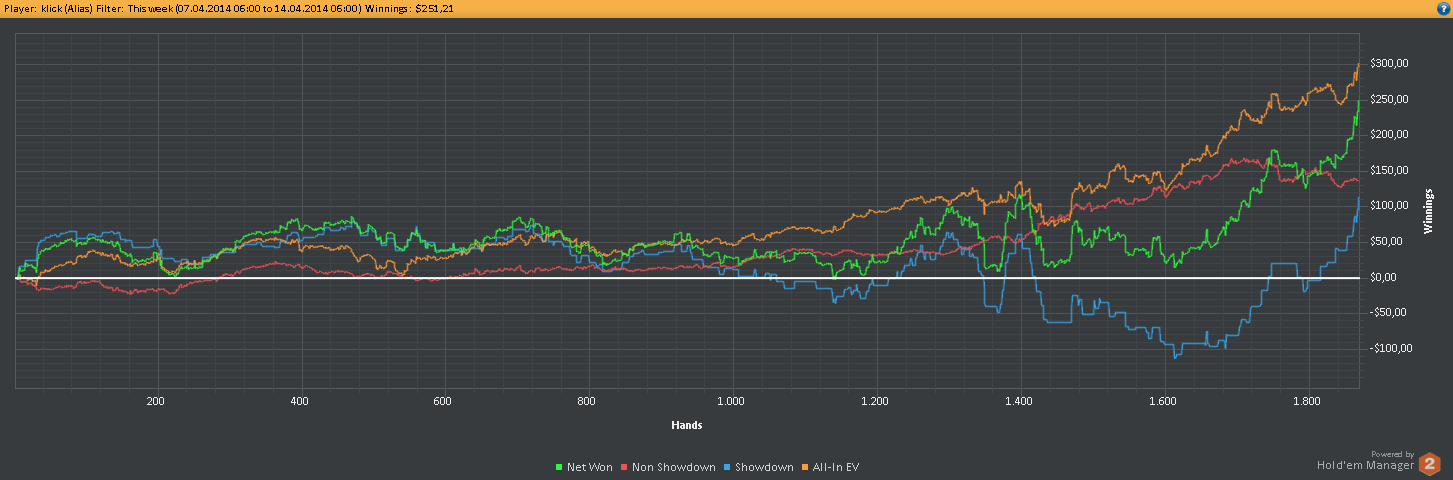
Task: Toggle the Net Won series in the legend
Action: click(582, 467)
